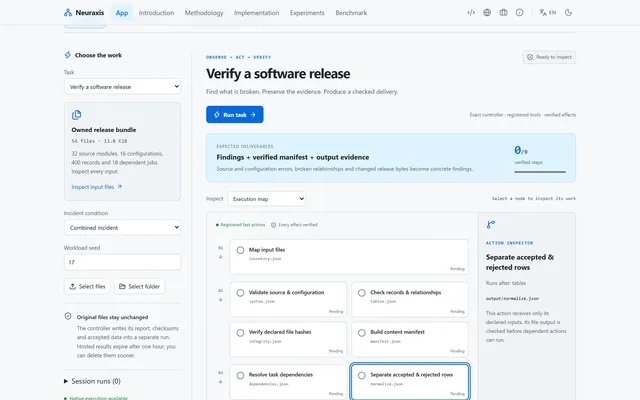Select the Map input files radio circle
The image size is (640, 400).
[240, 250]
